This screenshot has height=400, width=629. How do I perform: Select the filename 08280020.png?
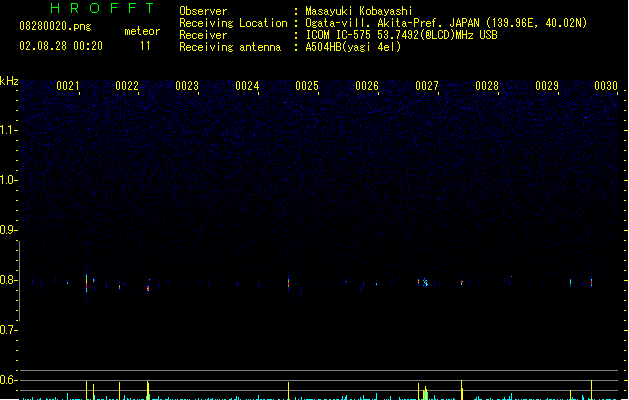click(55, 26)
